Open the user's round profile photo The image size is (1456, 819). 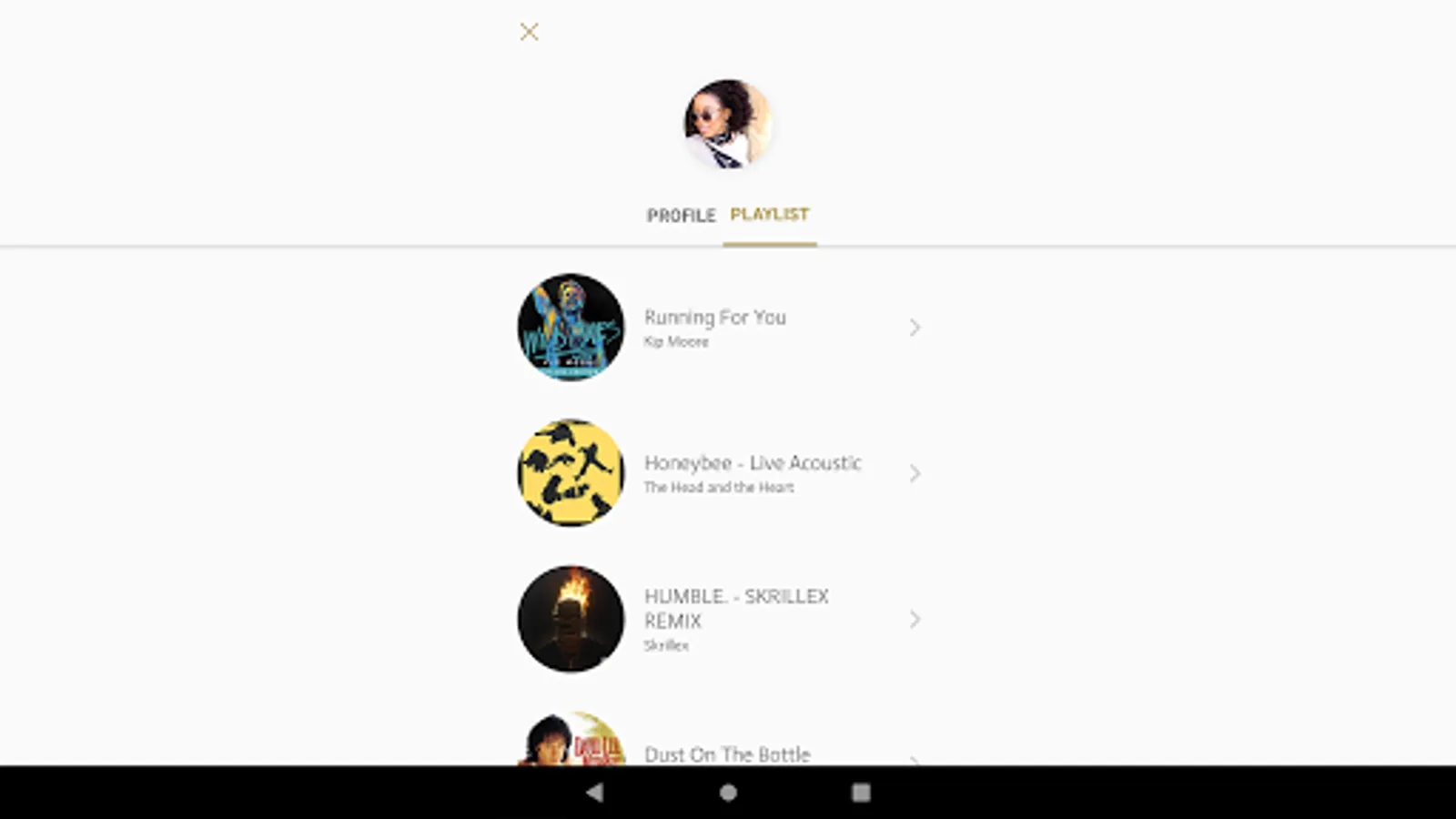(x=728, y=125)
